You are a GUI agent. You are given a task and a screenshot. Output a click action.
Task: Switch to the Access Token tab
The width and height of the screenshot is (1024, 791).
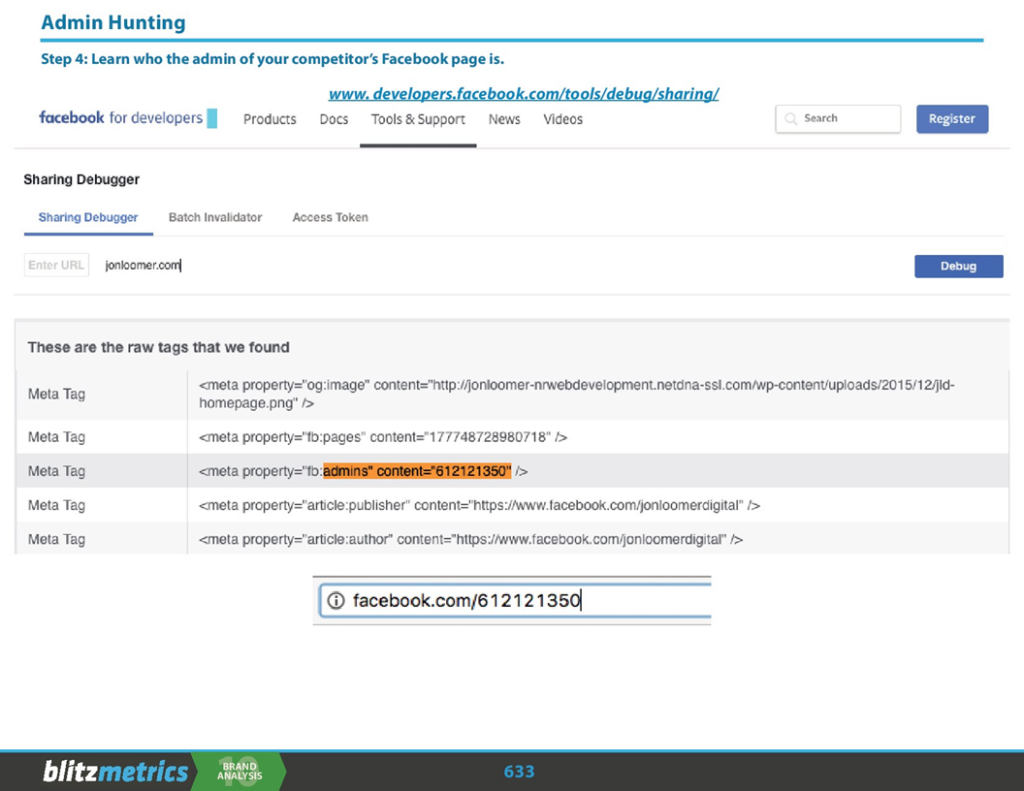pyautogui.click(x=330, y=218)
